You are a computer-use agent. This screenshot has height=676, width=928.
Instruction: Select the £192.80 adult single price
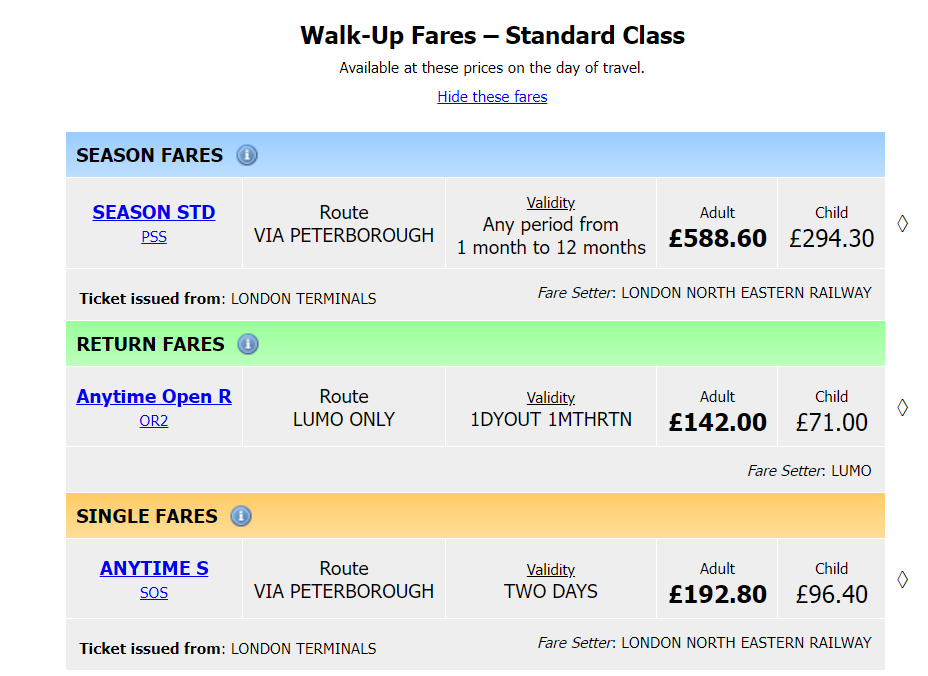(717, 594)
